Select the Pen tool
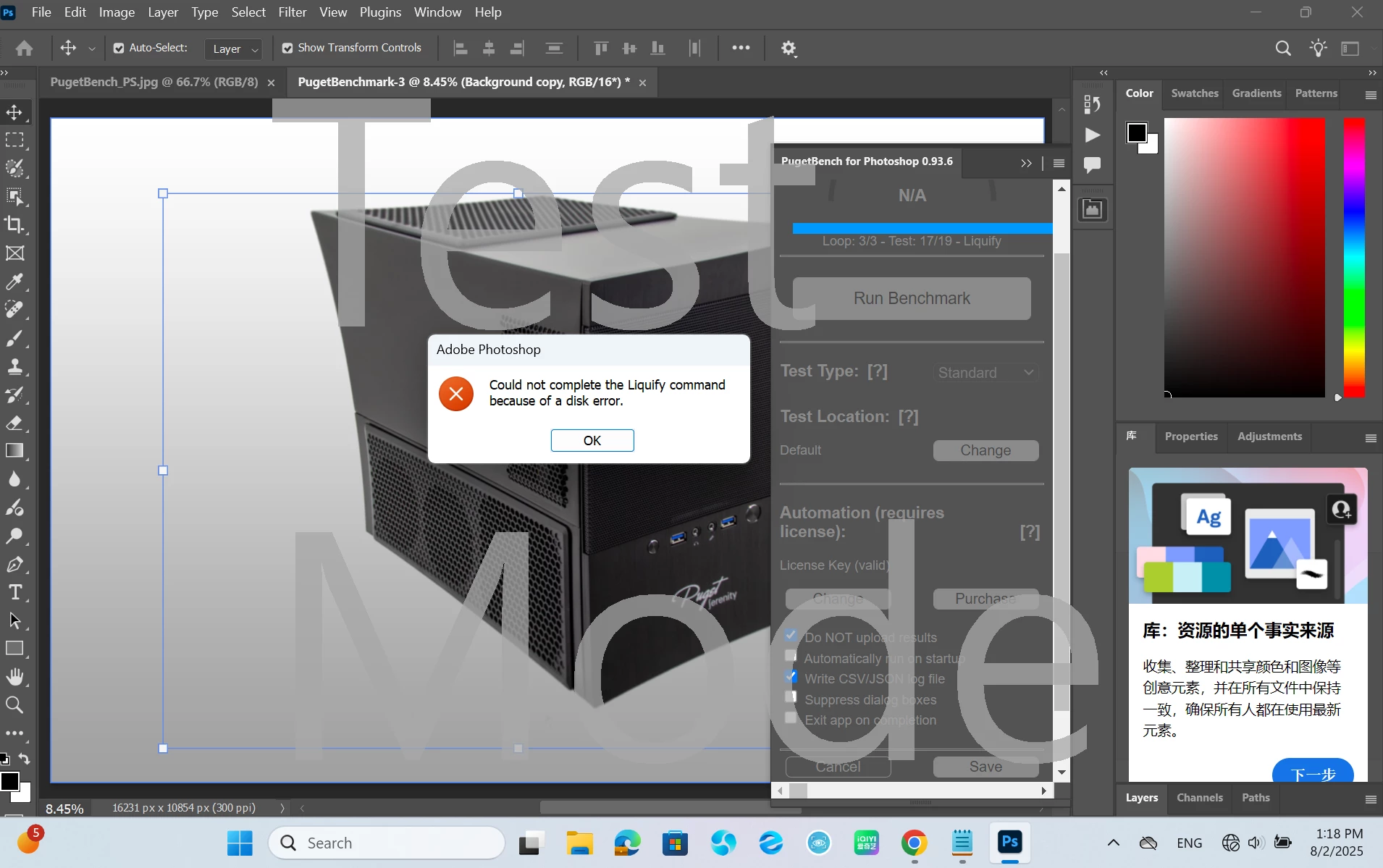Viewport: 1383px width, 868px height. (14, 564)
